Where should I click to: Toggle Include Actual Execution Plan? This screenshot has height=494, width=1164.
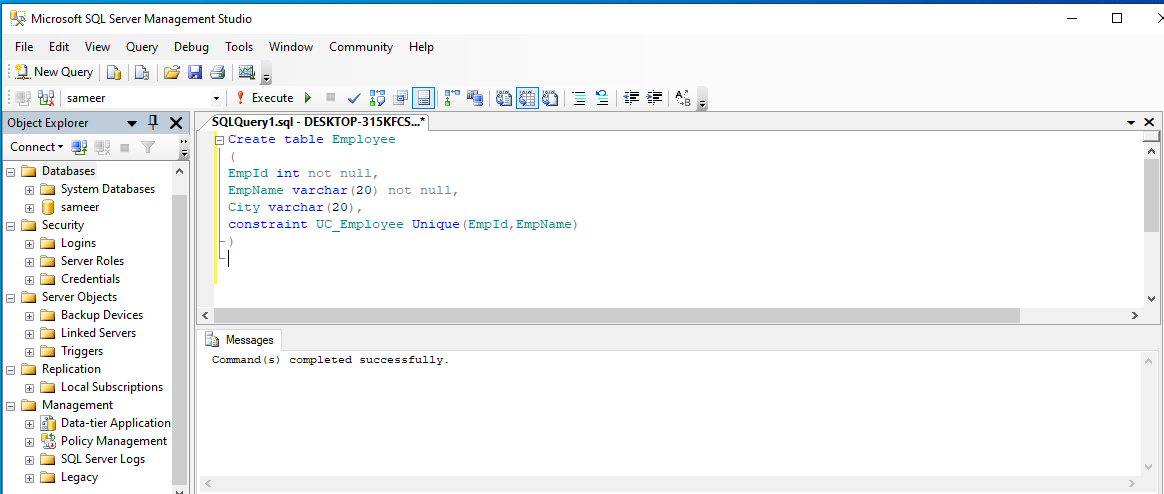pyautogui.click(x=452, y=98)
